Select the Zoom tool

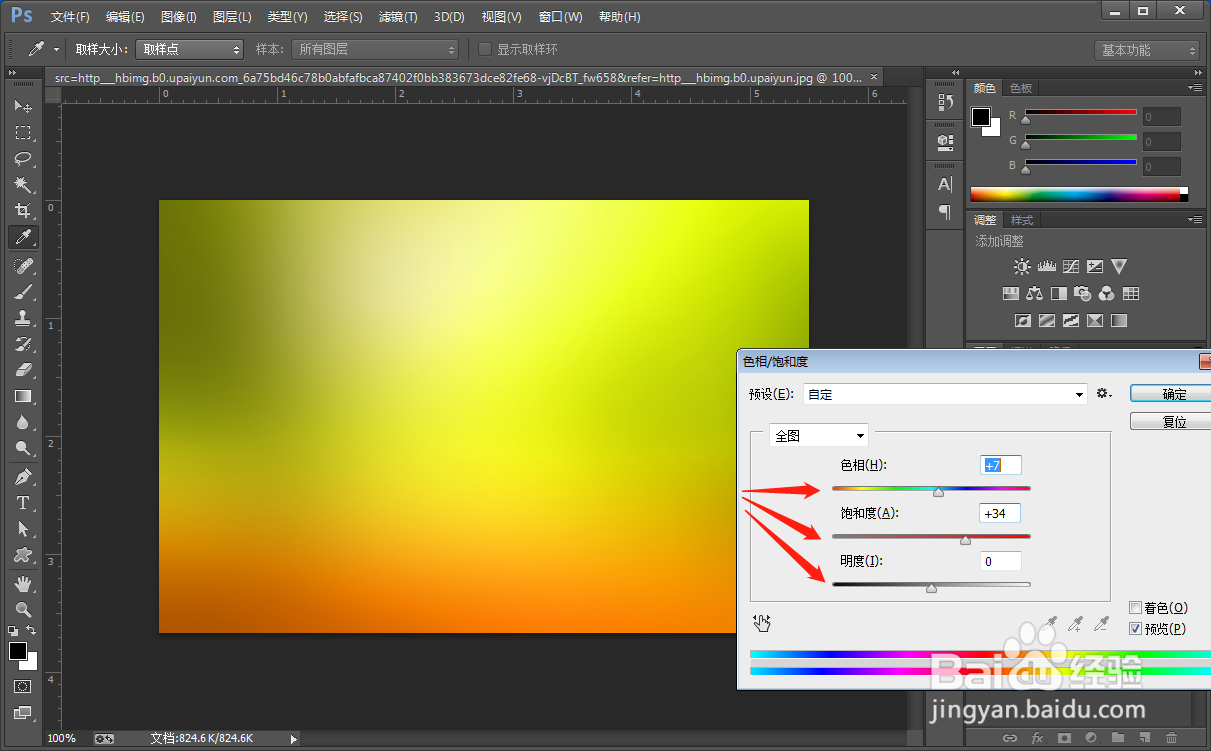point(22,609)
